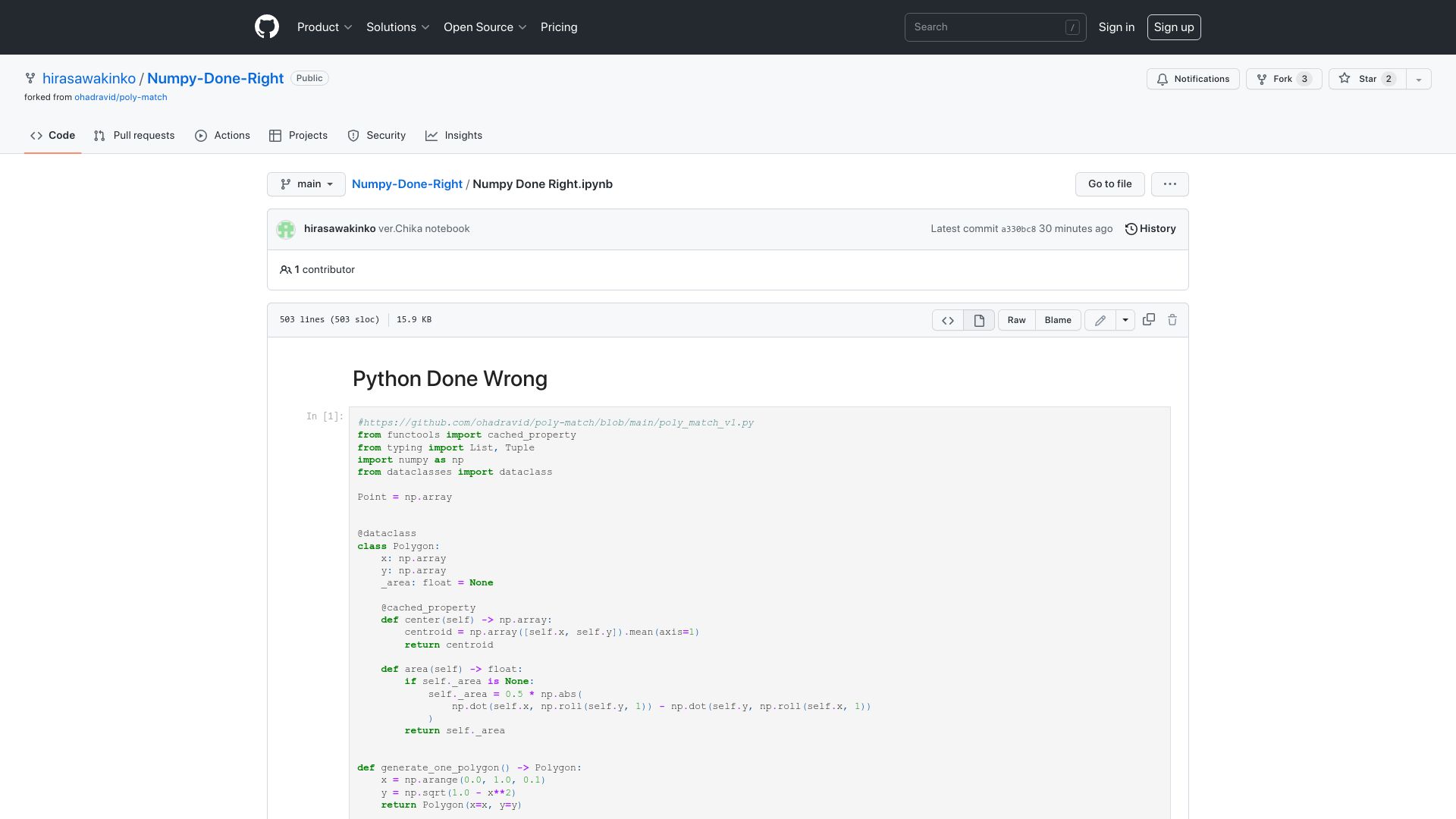This screenshot has height=819, width=1456.
Task: Open the 1 contributor listing
Action: (x=317, y=270)
